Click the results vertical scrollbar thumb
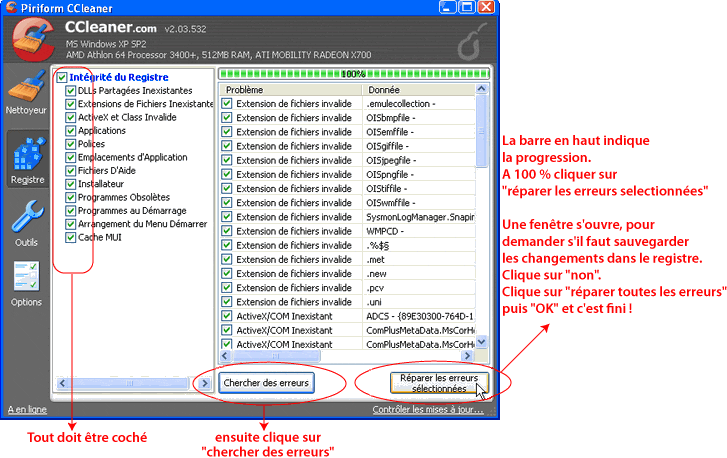The height and width of the screenshot is (458, 727). (482, 131)
